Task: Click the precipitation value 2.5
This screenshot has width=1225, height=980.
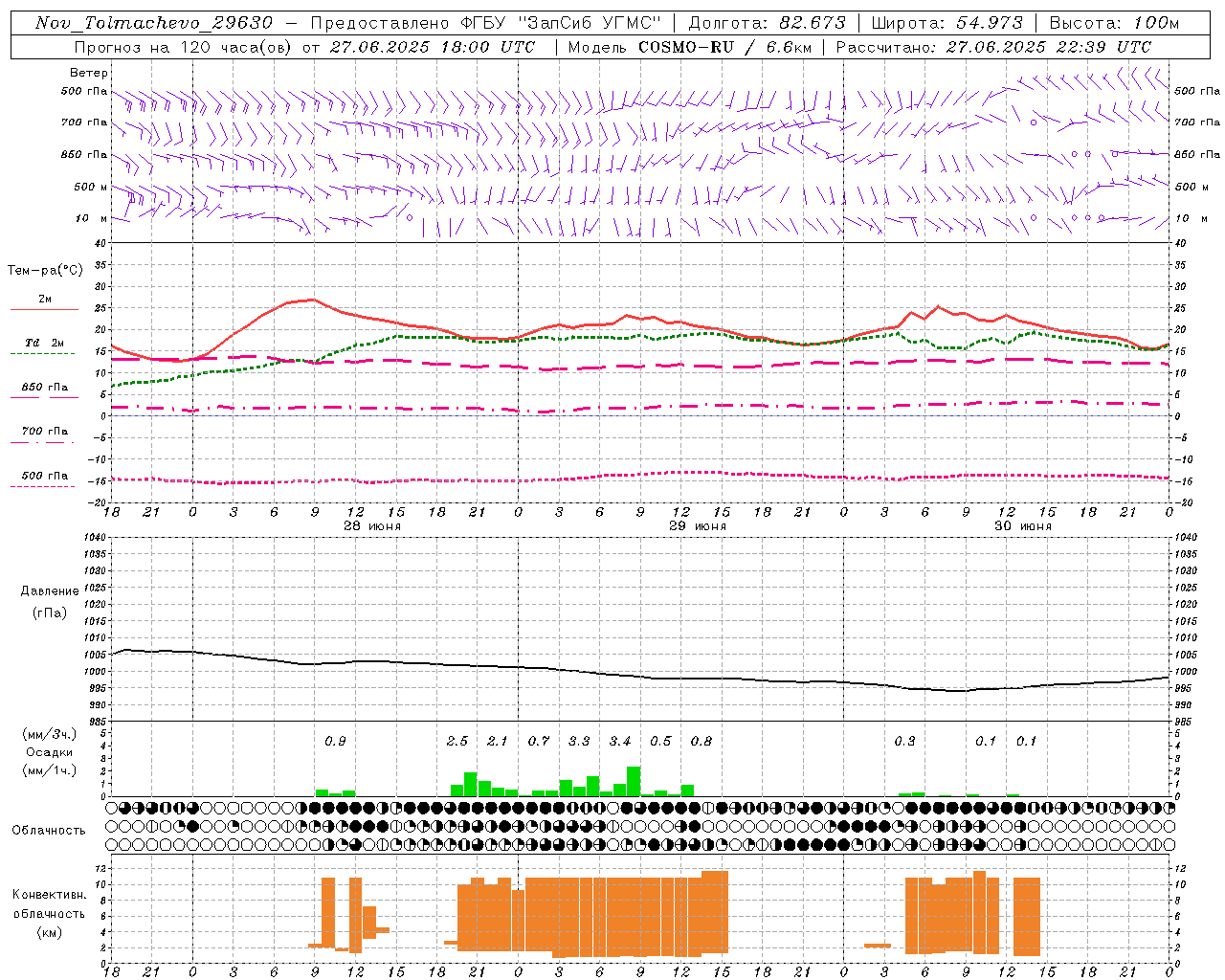Action: [457, 742]
